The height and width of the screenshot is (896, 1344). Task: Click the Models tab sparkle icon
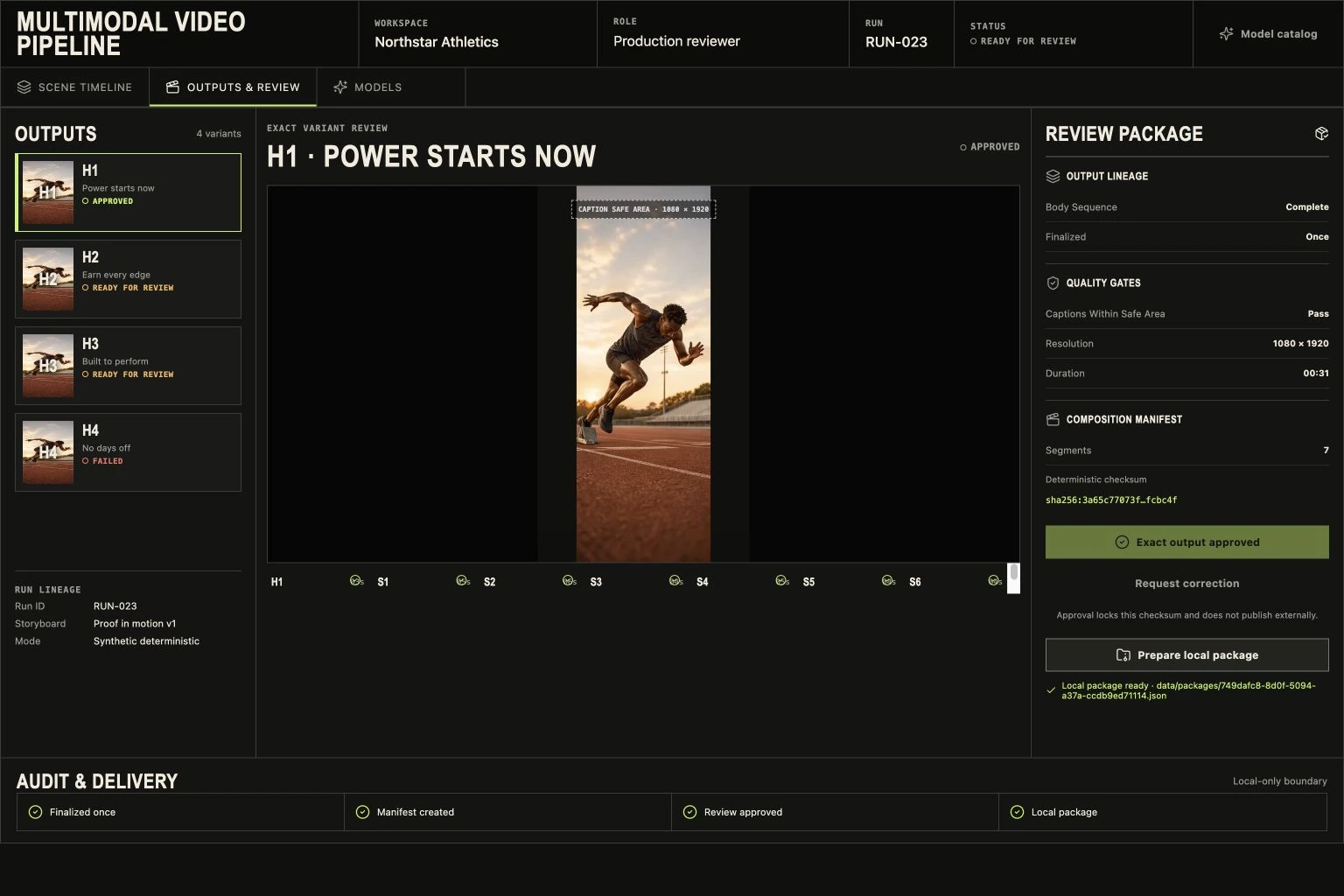(x=340, y=87)
